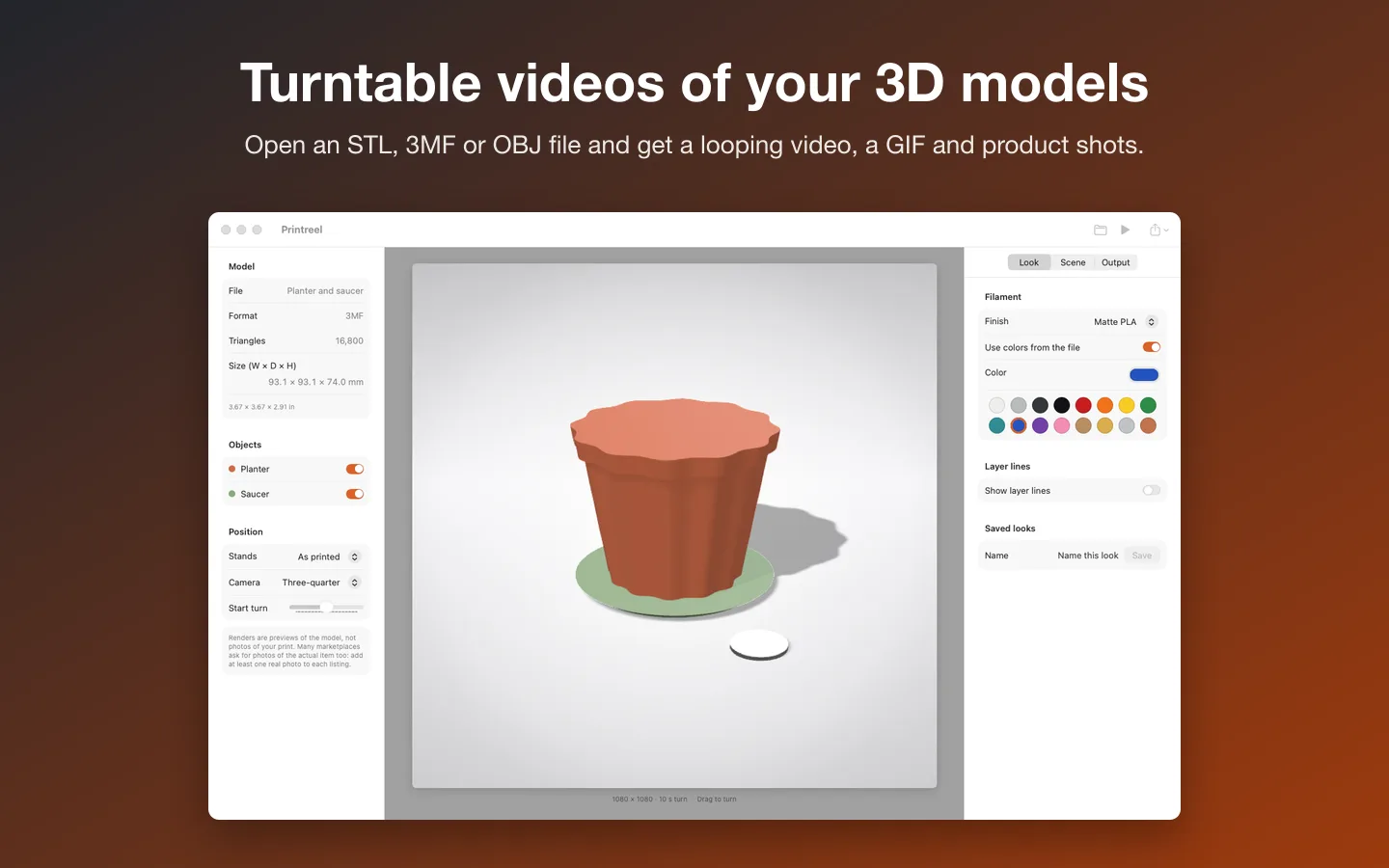Select the yellow filament swatch
Screen dimensions: 1389x868
1127,405
